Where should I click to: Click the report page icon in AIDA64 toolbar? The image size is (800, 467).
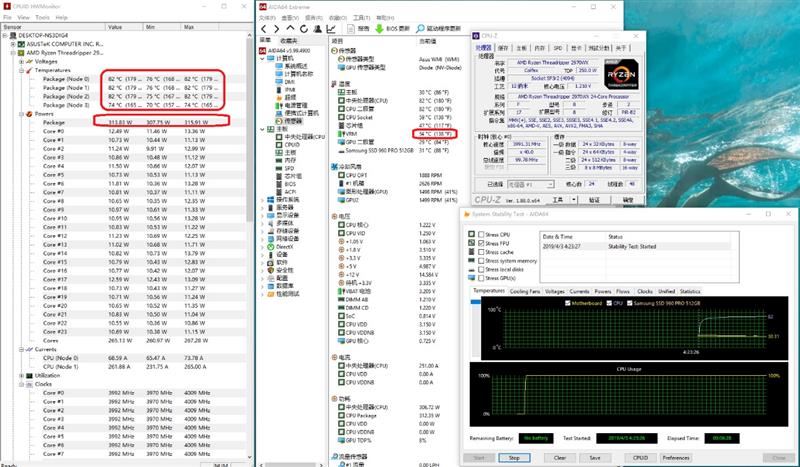[351, 29]
